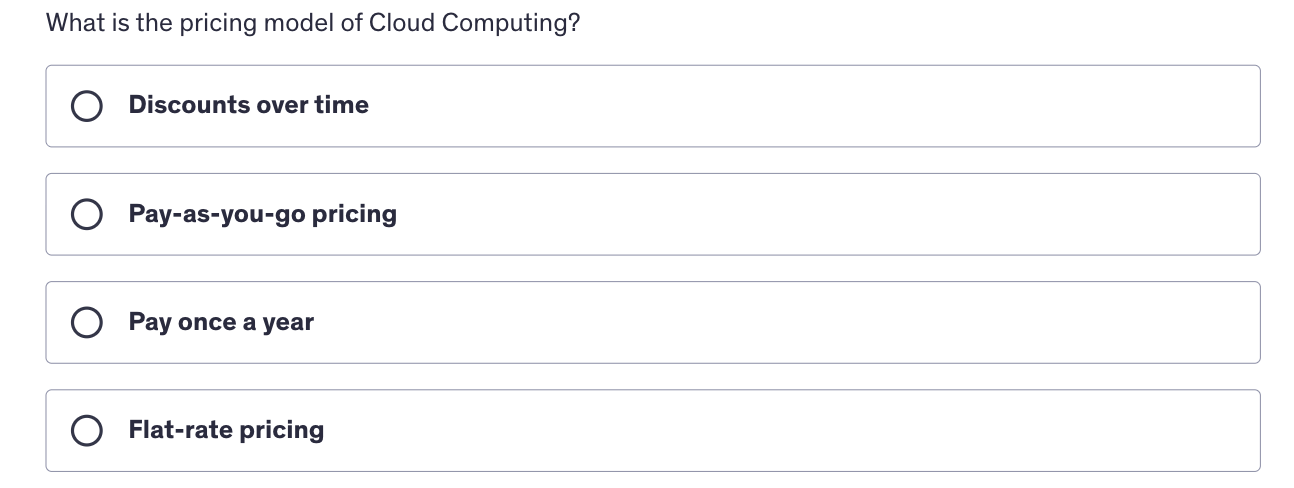Click empty area inside Flat-rate pricing option box

click(x=800, y=431)
